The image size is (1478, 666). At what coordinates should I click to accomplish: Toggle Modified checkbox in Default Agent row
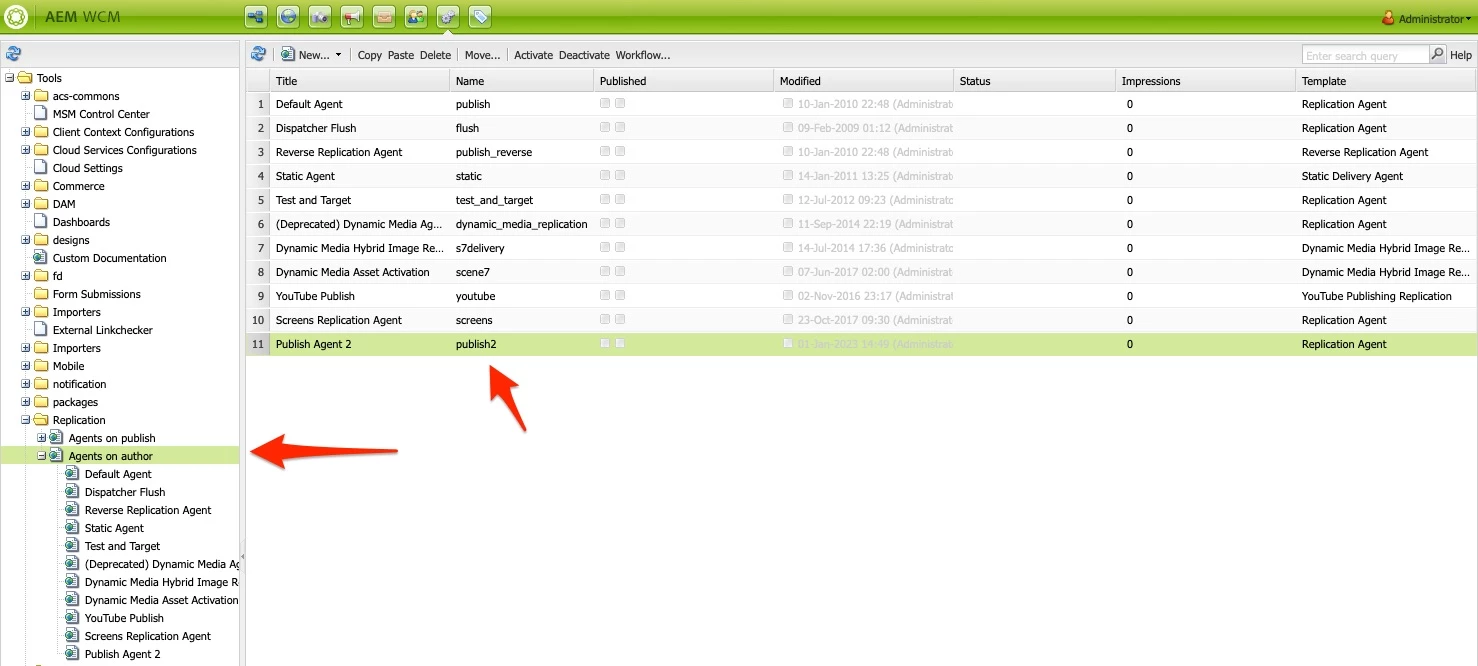[x=788, y=103]
